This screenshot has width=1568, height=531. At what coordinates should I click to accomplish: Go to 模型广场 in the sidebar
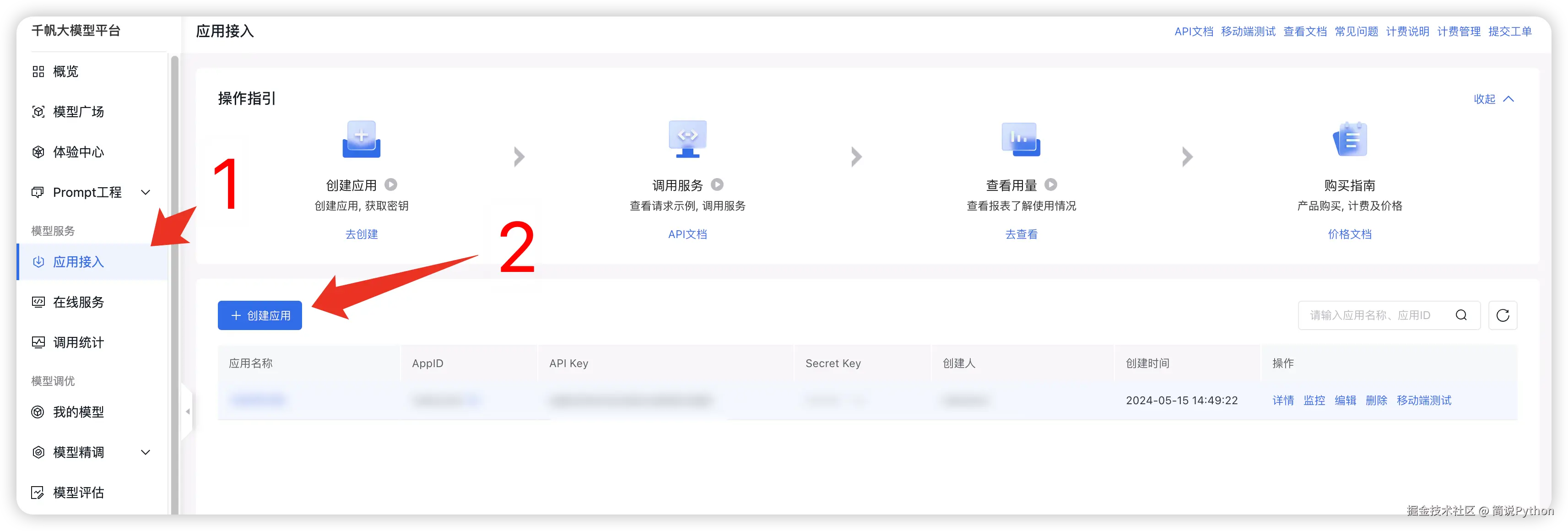(78, 112)
